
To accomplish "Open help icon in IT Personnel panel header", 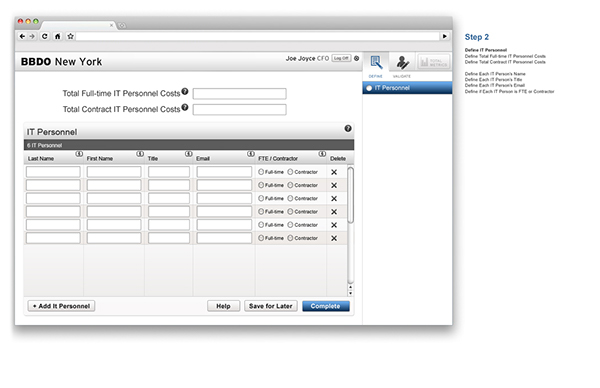I will pyautogui.click(x=348, y=129).
